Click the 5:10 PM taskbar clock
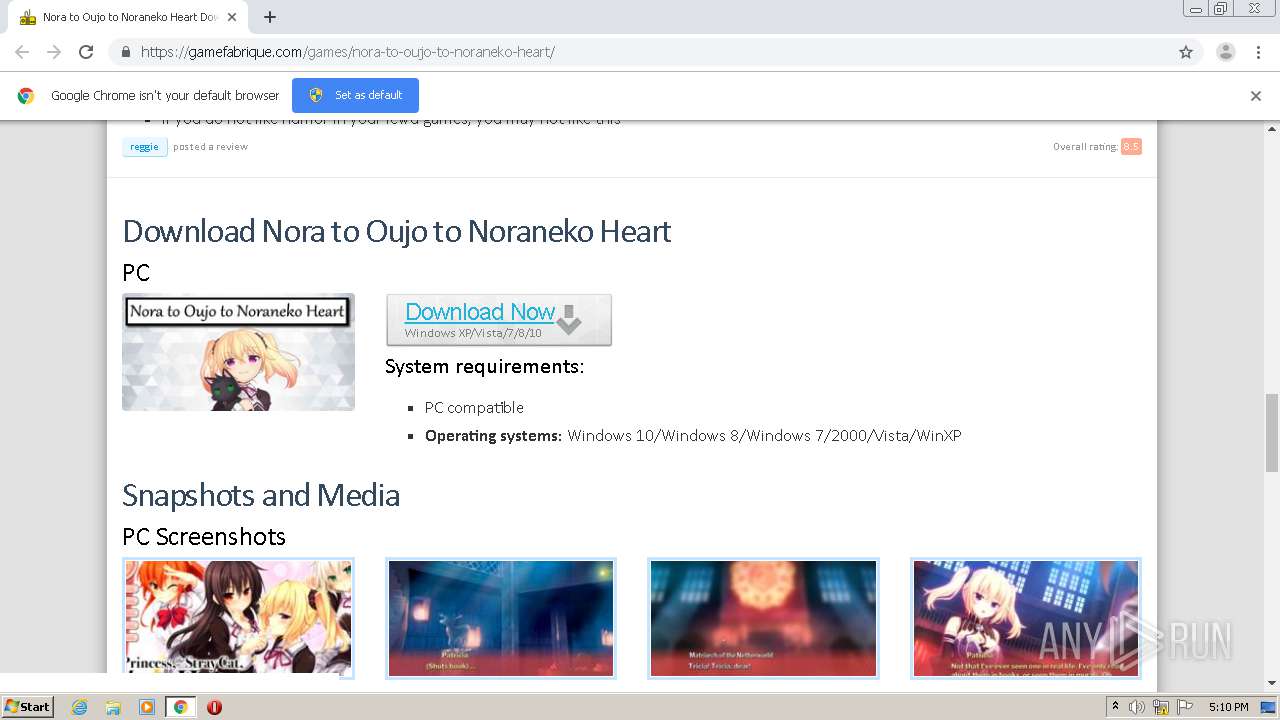The image size is (1280, 720). pyautogui.click(x=1228, y=707)
